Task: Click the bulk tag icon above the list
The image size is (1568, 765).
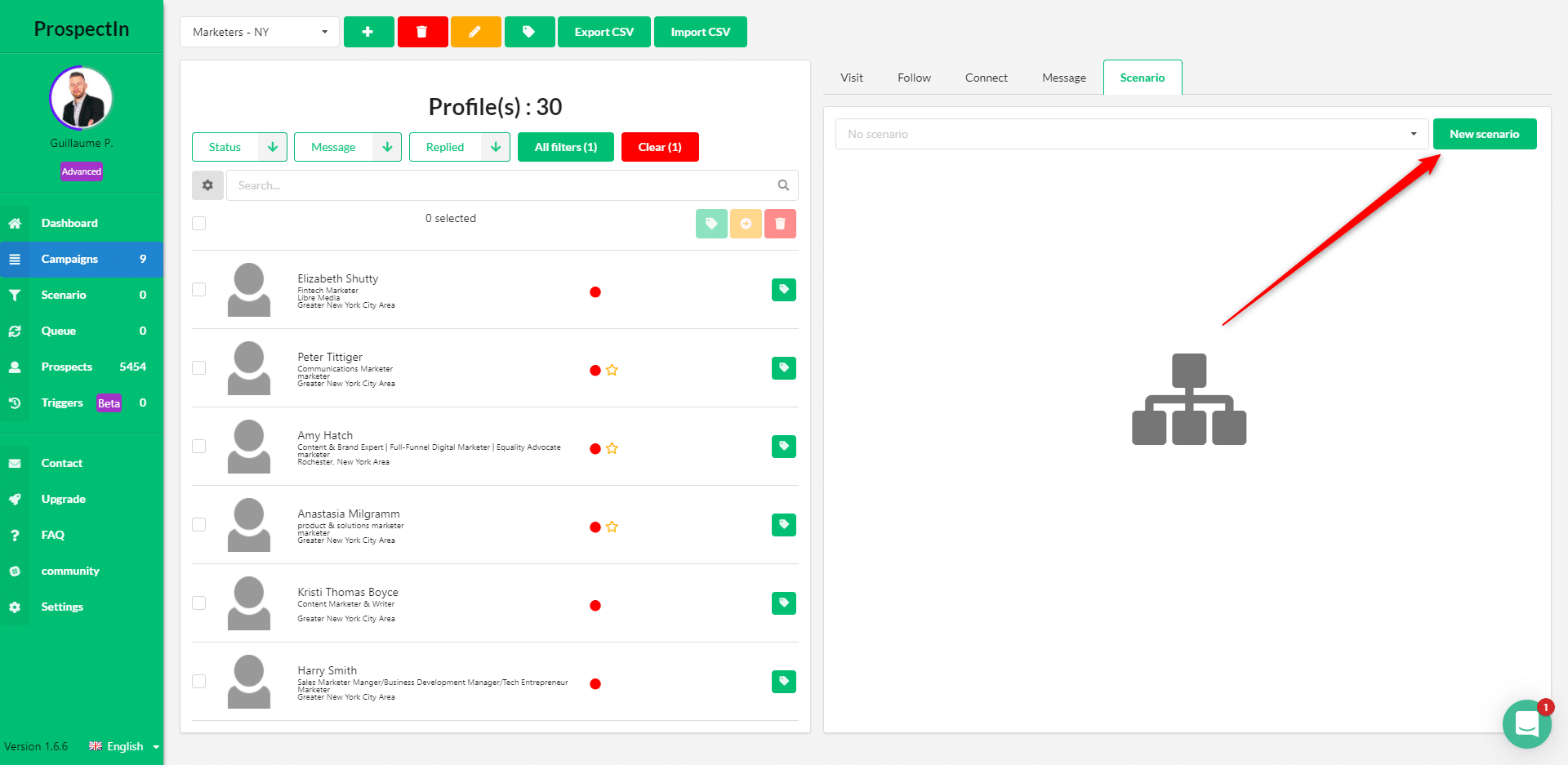Action: tap(711, 224)
